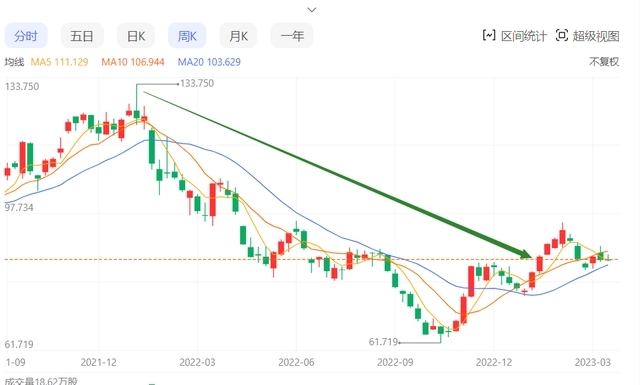Screen dimensions: 640x385
Task: Open the 不复权 adjustment dropdown
Action: [604, 62]
